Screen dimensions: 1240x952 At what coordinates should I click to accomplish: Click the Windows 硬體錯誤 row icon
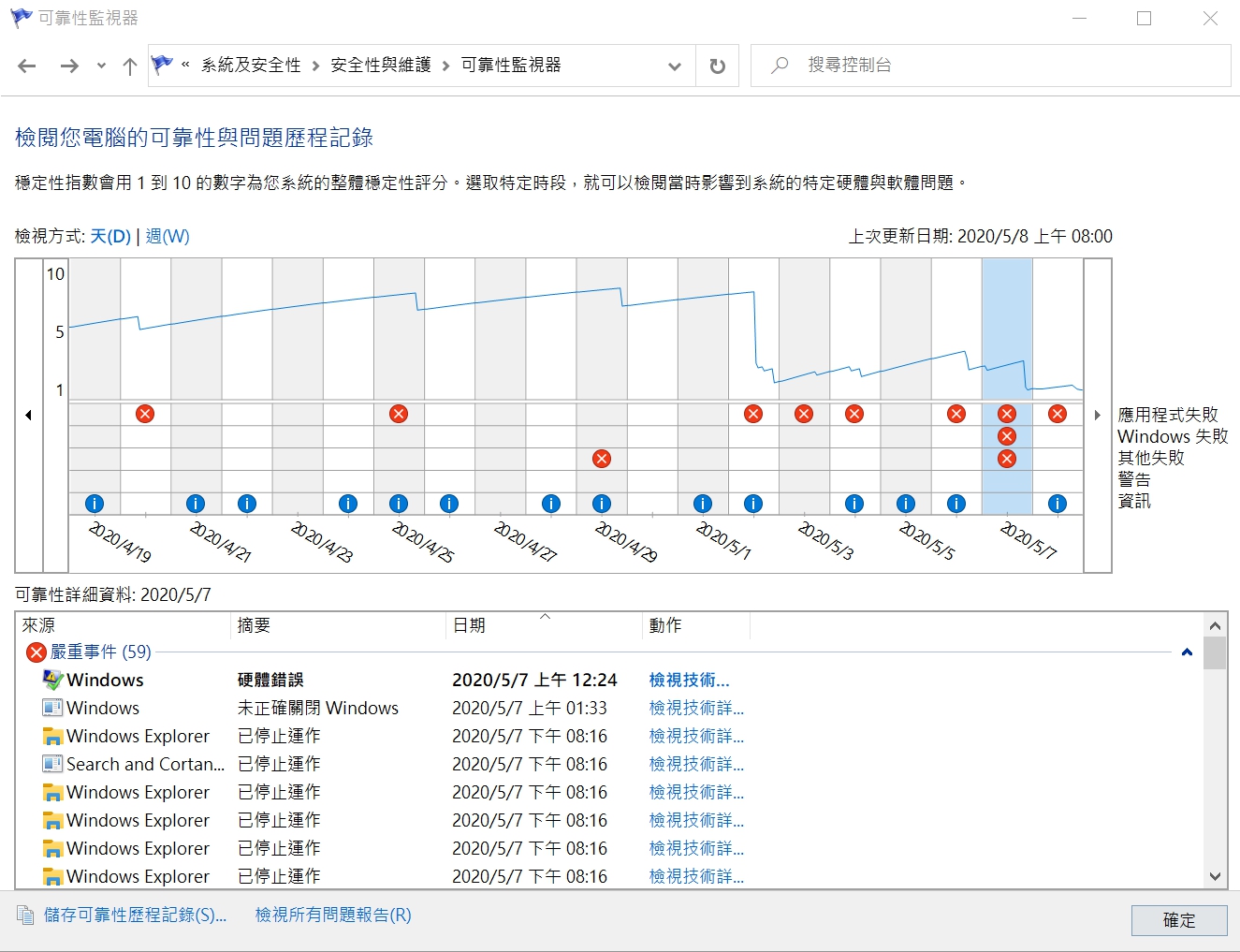(52, 680)
